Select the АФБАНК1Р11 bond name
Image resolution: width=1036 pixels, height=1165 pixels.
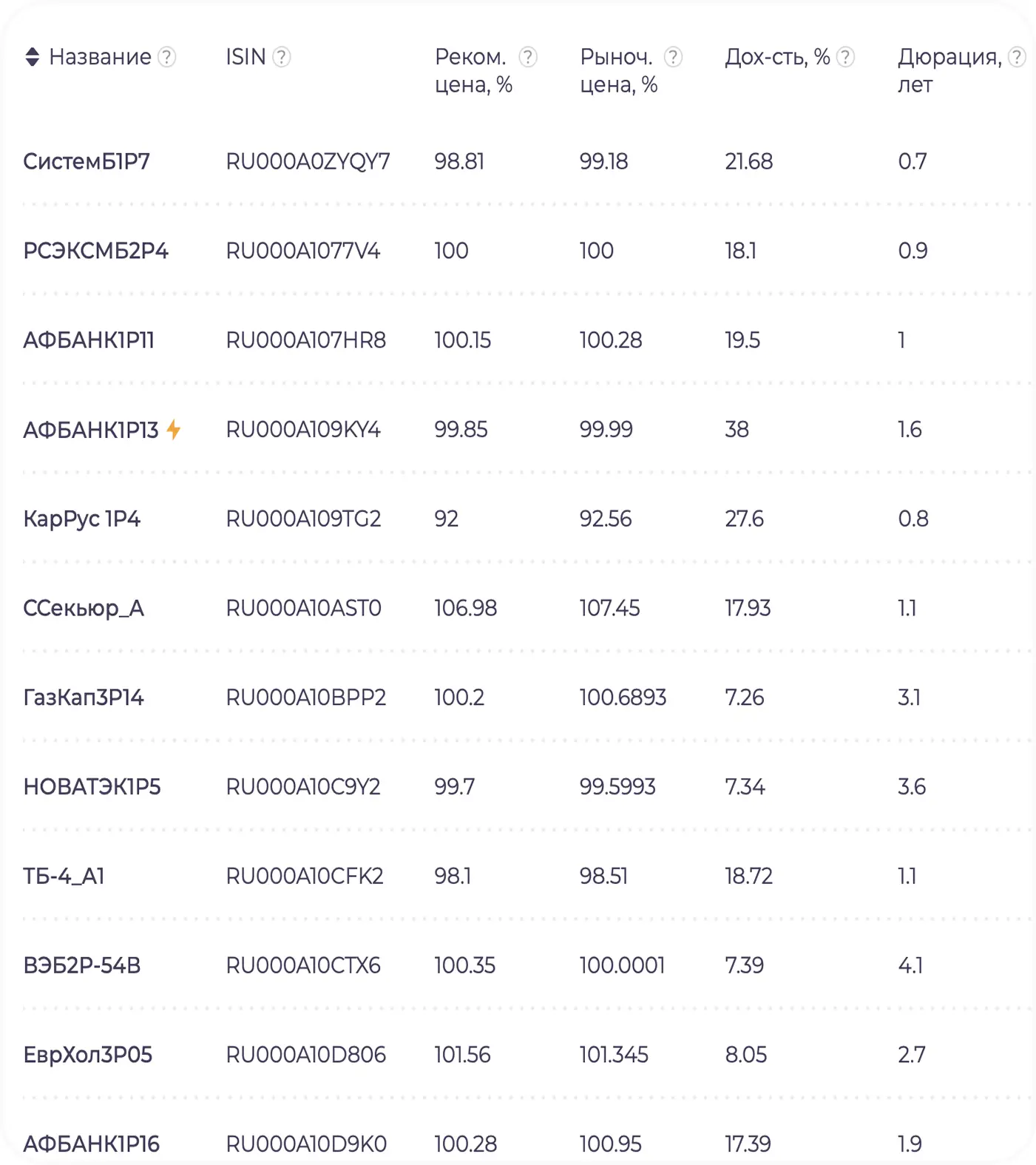pos(89,340)
